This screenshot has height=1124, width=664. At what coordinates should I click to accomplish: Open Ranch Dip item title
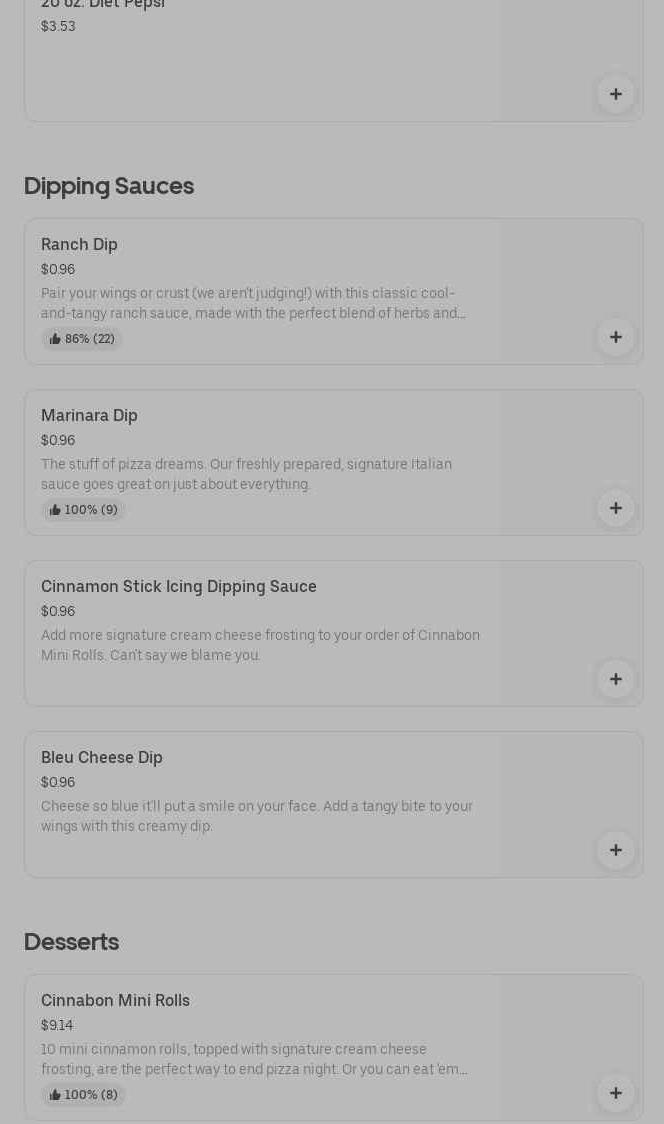[79, 245]
